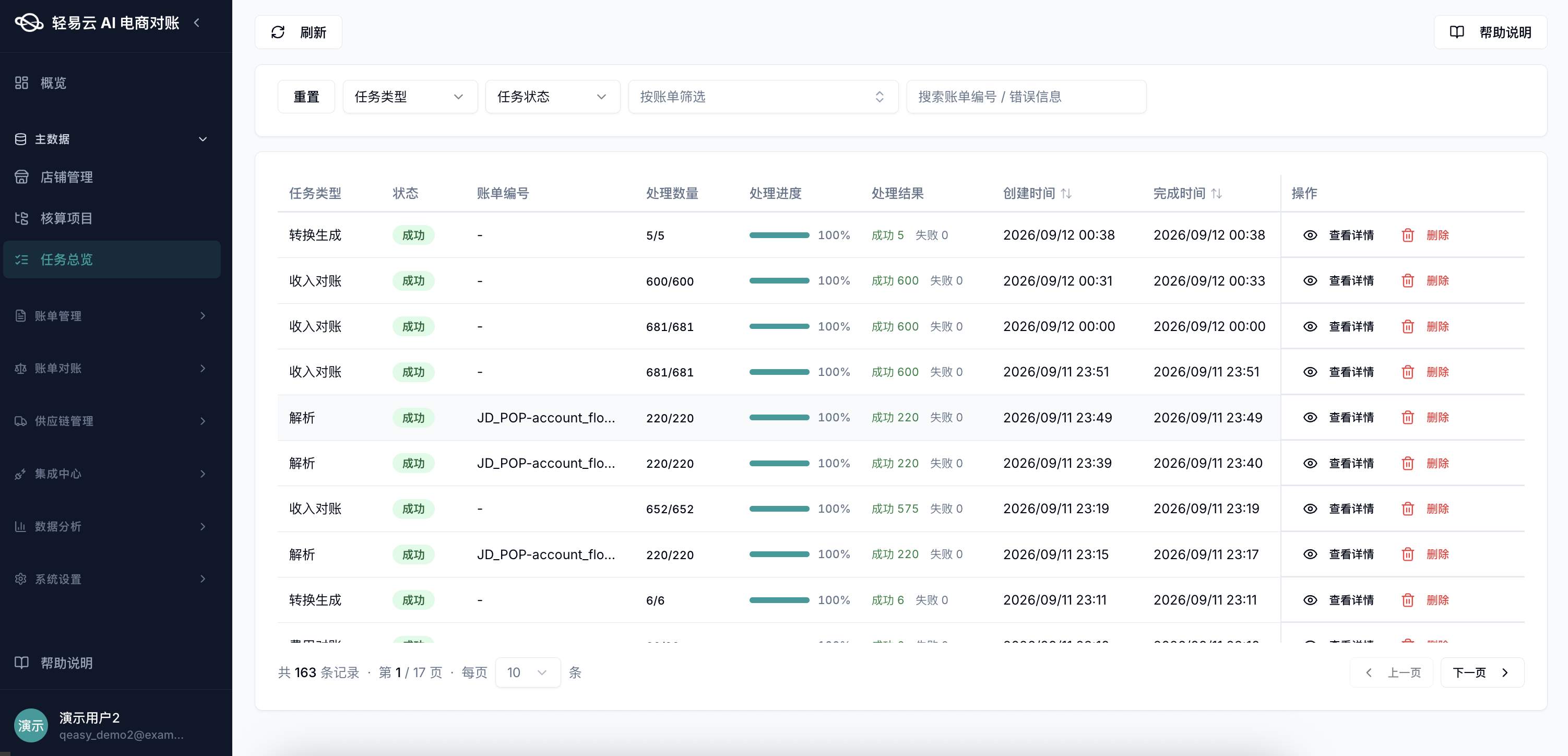Viewport: 1568px width, 756px height.
Task: Click the 店铺管理 store icon
Action: point(22,177)
